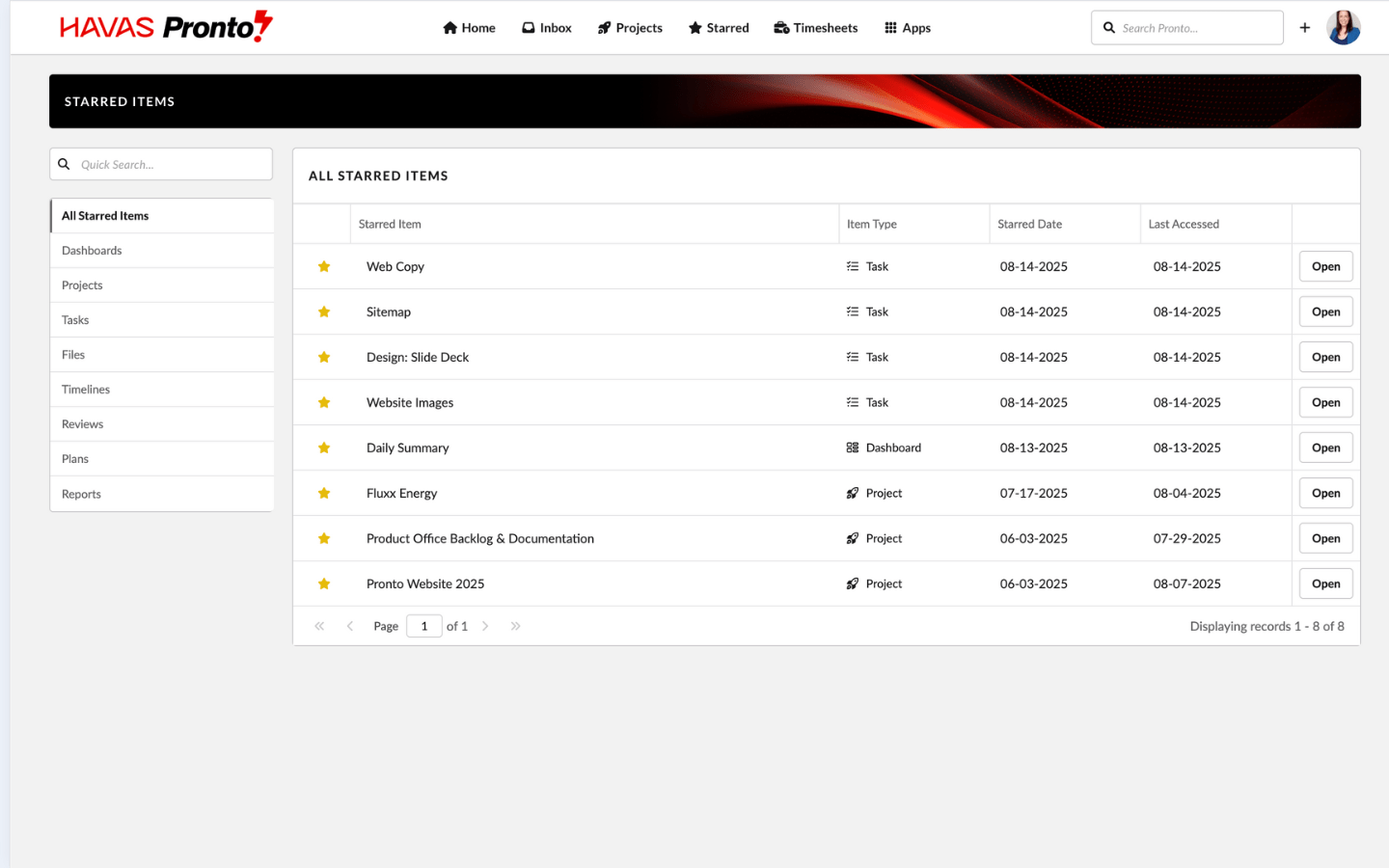Sort by Last Accessed column header
Image resolution: width=1389 pixels, height=868 pixels.
[x=1183, y=225]
